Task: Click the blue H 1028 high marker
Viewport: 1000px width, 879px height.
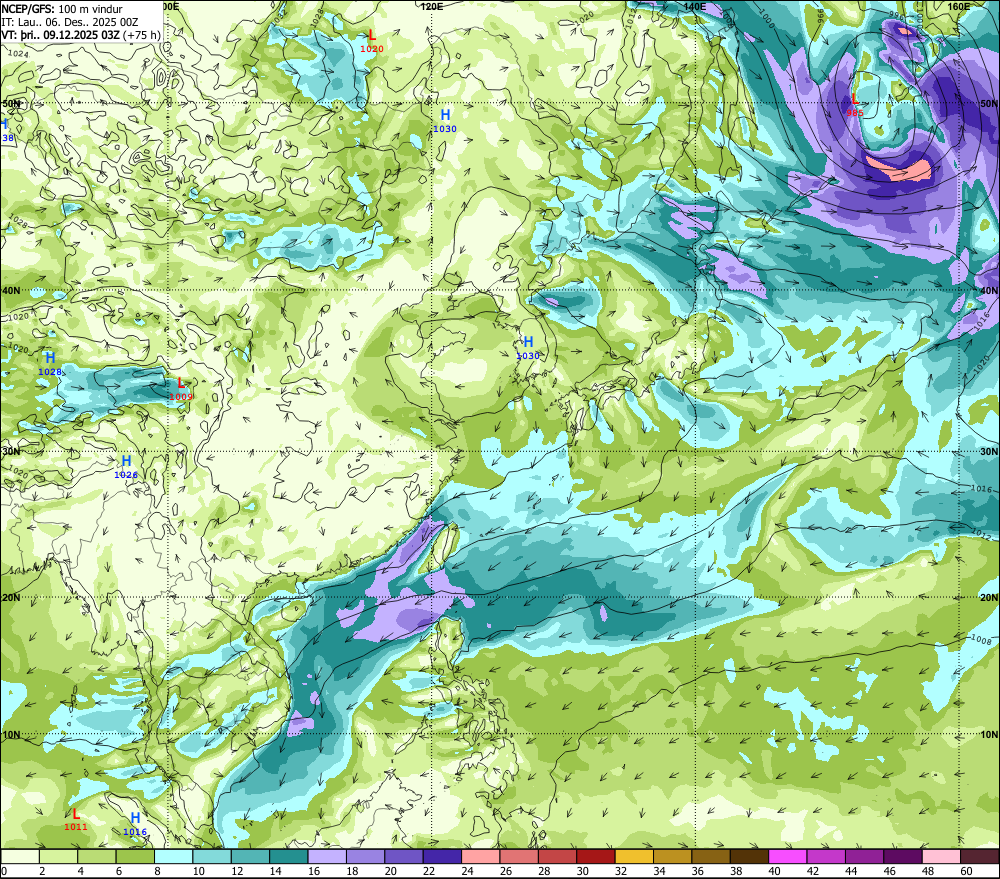Action: point(50,364)
